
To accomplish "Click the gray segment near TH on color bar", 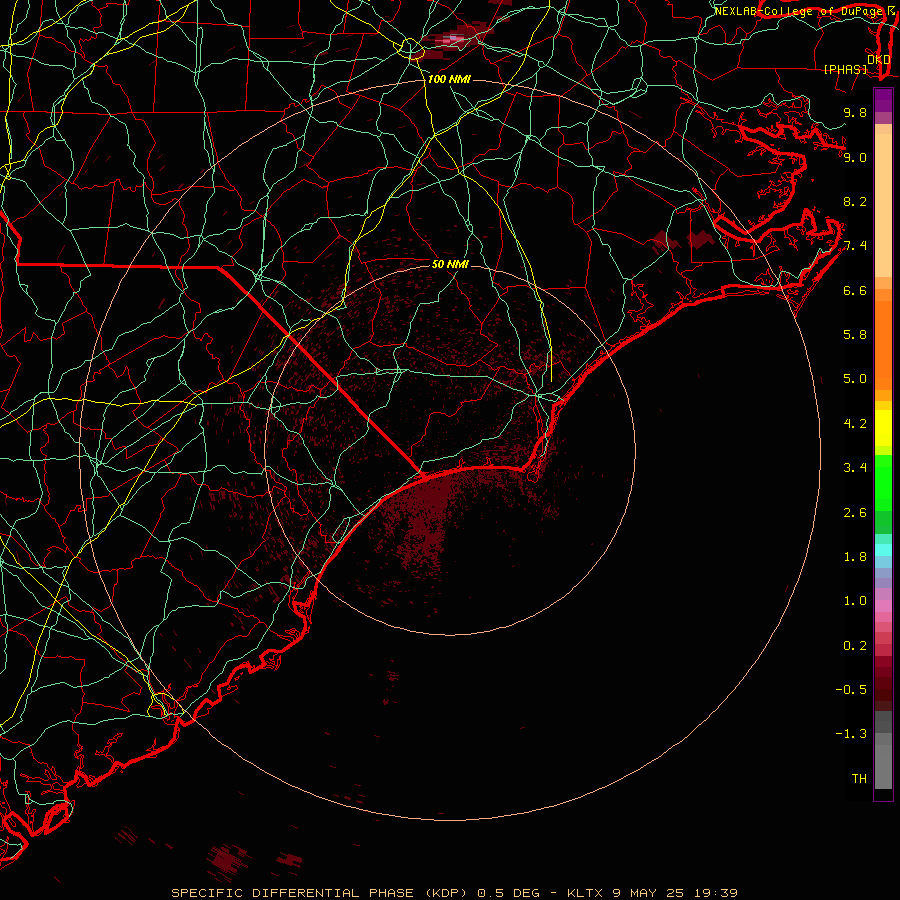I will click(883, 767).
